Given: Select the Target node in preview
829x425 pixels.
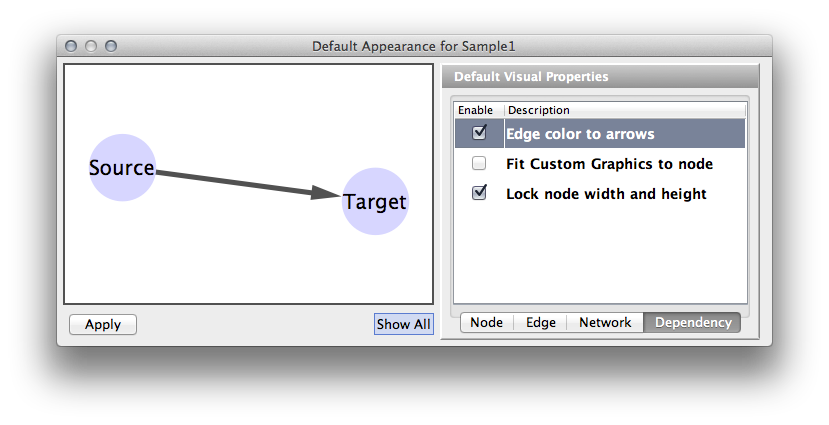Looking at the screenshot, I should pyautogui.click(x=375, y=201).
